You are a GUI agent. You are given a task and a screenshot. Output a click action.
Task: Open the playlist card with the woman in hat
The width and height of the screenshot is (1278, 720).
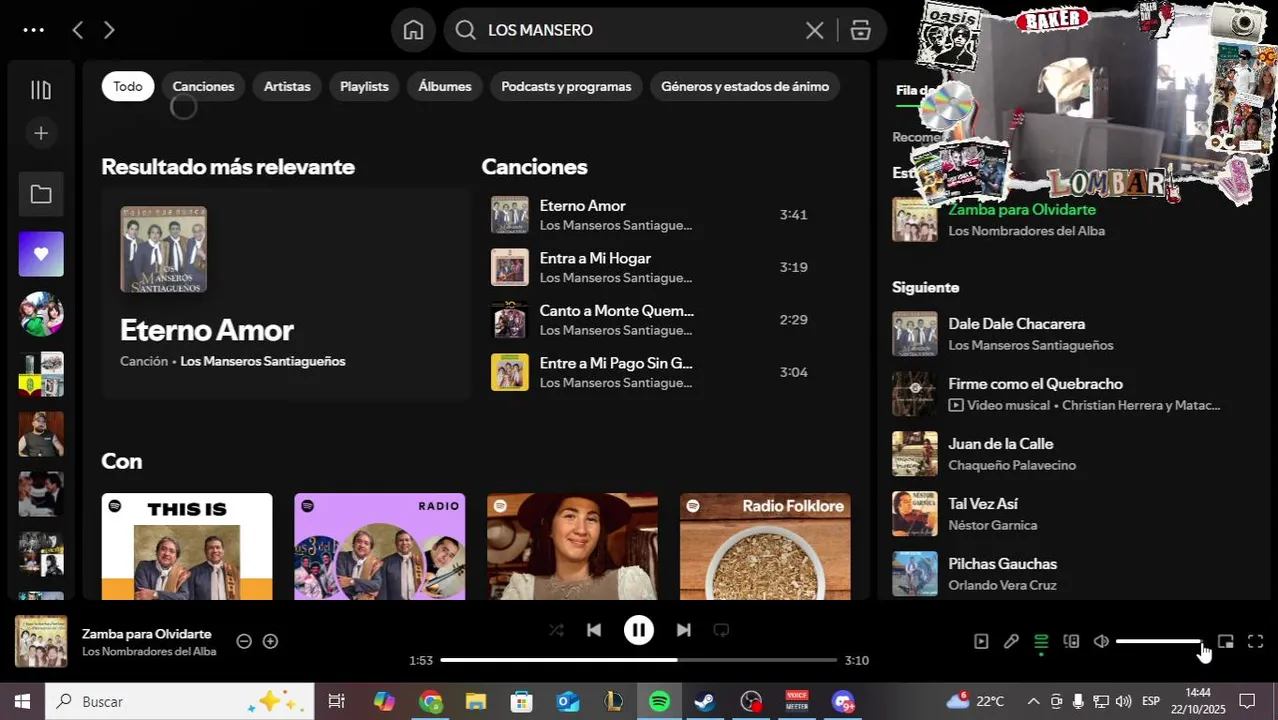tap(573, 546)
